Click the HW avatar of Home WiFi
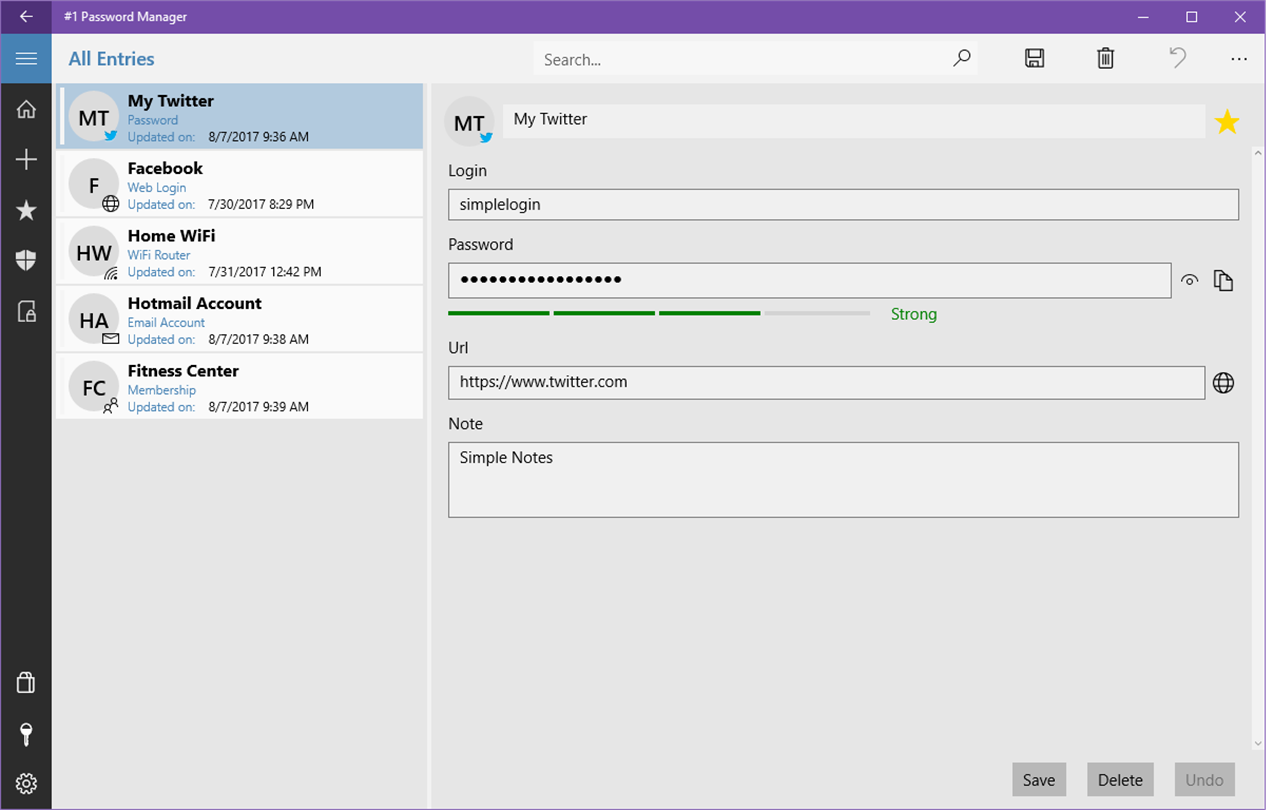Viewport: 1266px width, 810px height. click(x=94, y=253)
